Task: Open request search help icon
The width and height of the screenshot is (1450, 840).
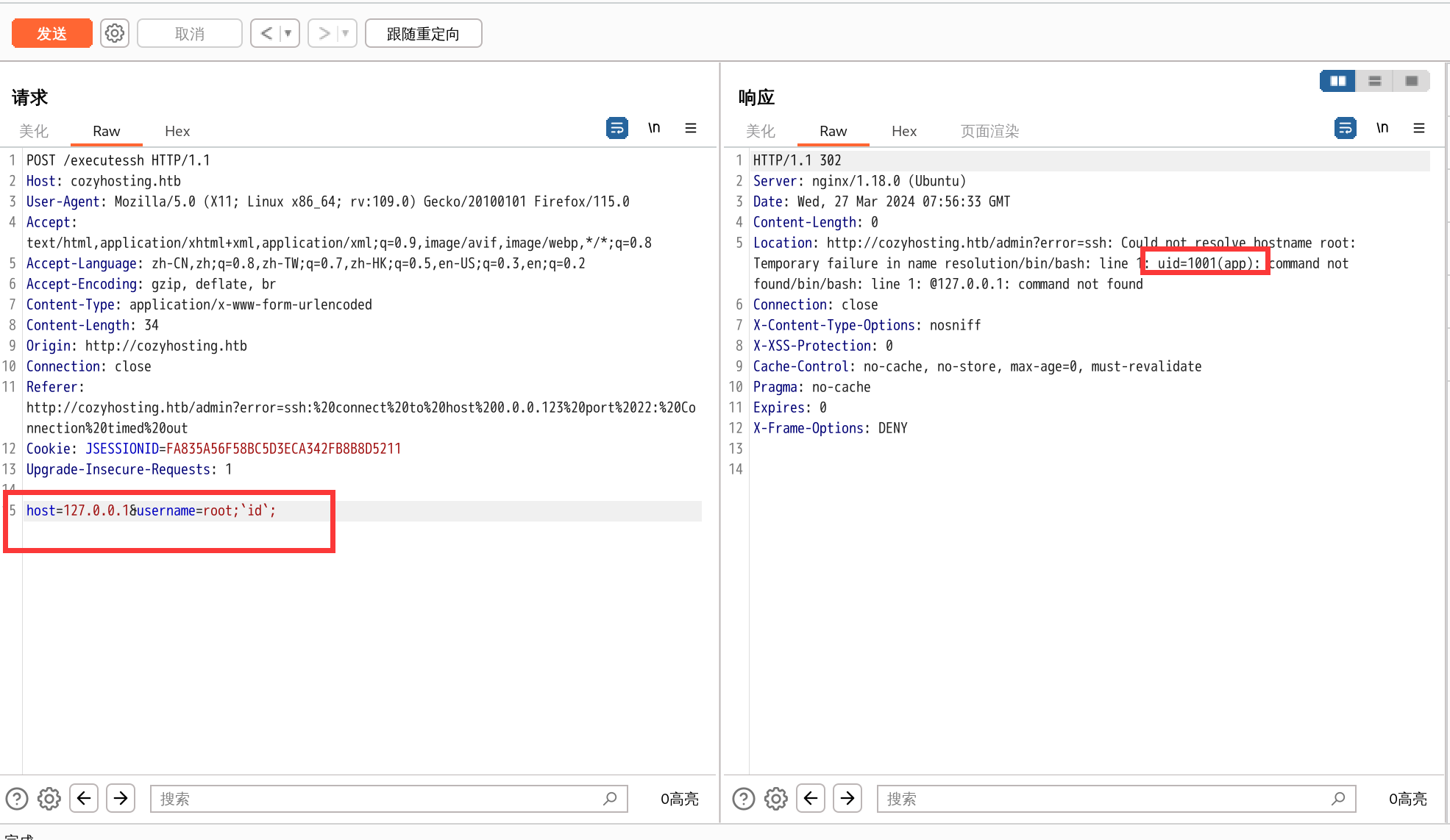Action: (x=17, y=799)
